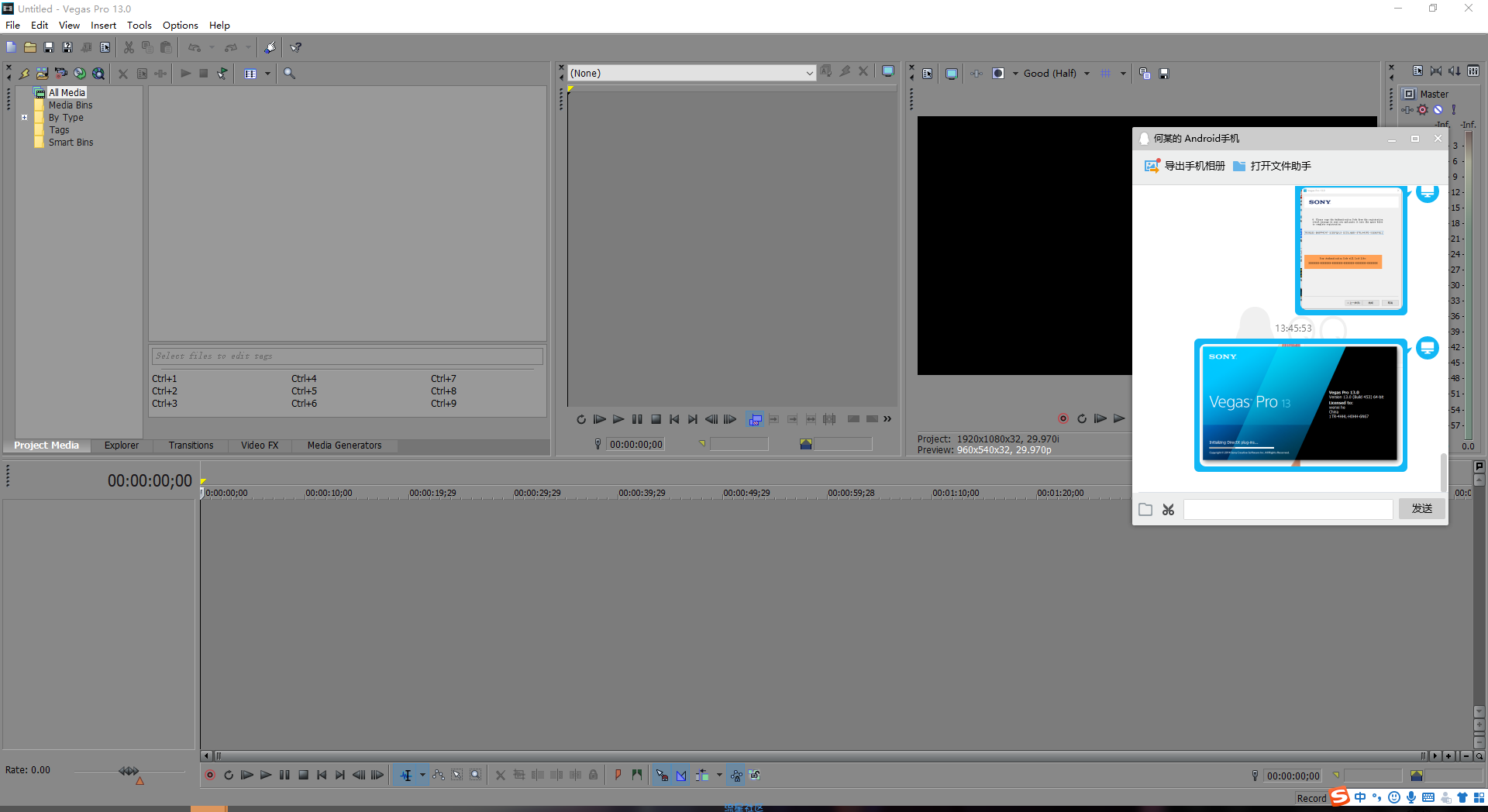Toggle Split Screen View in Video Preview
Viewport: 1488px width, 812px height.
coord(998,74)
